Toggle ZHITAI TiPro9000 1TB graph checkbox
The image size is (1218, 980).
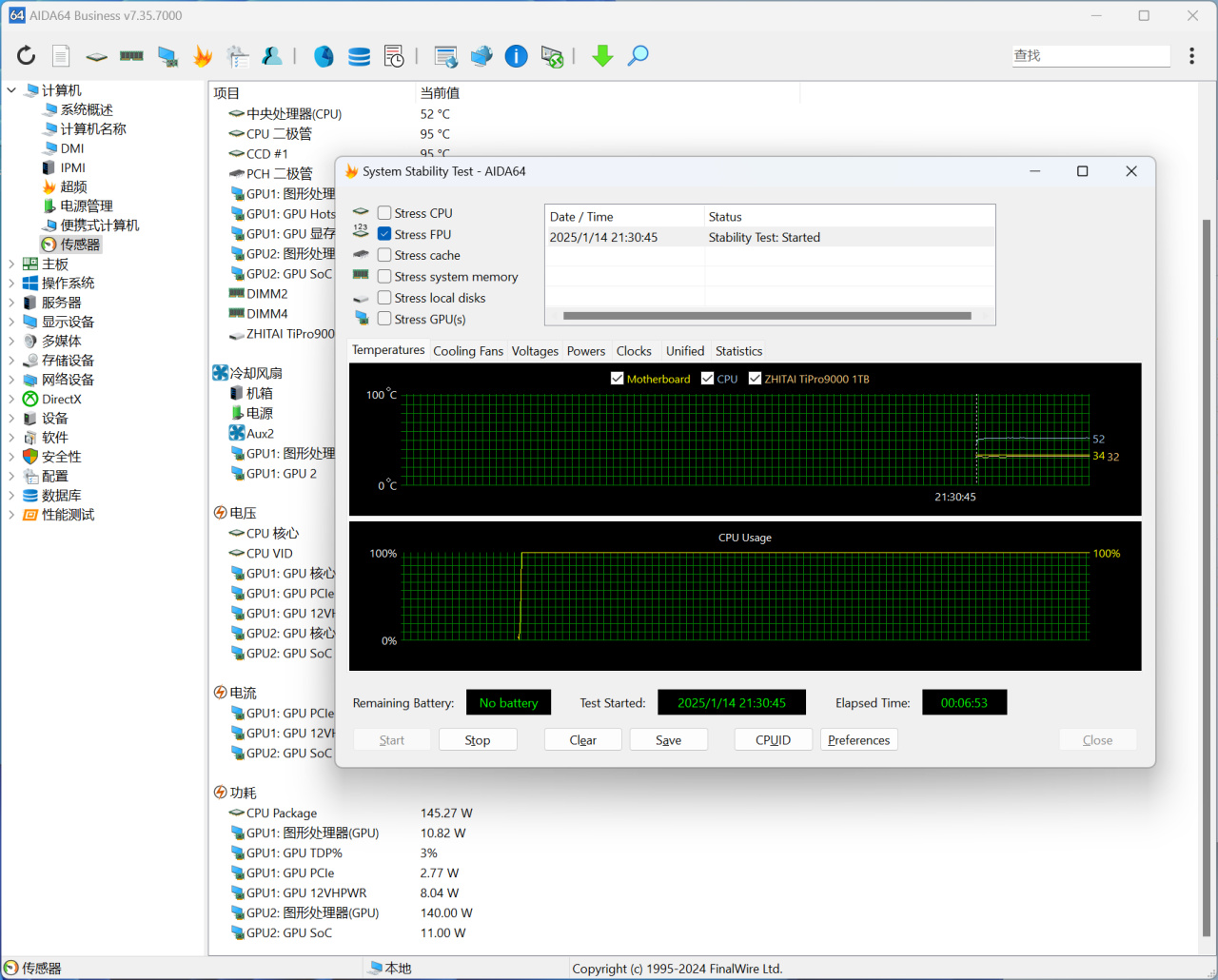755,379
